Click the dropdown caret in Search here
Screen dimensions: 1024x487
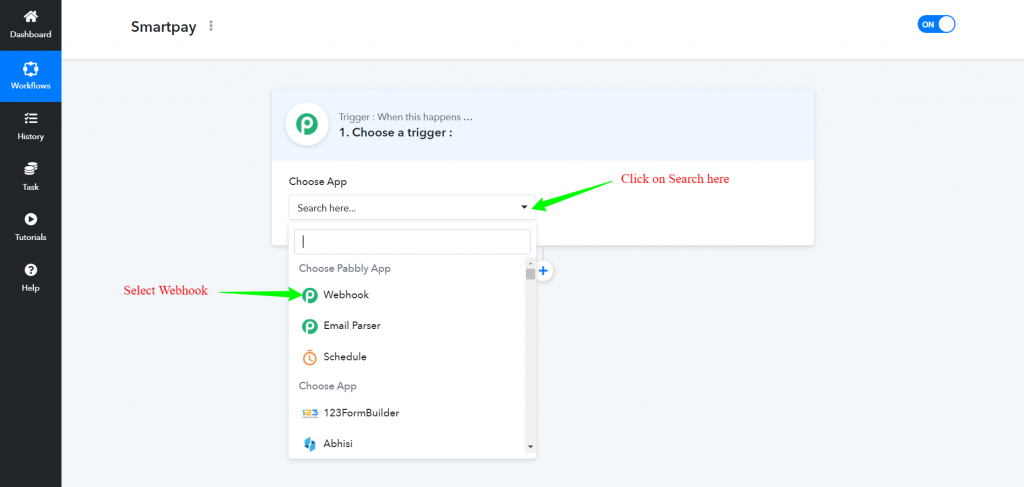524,208
